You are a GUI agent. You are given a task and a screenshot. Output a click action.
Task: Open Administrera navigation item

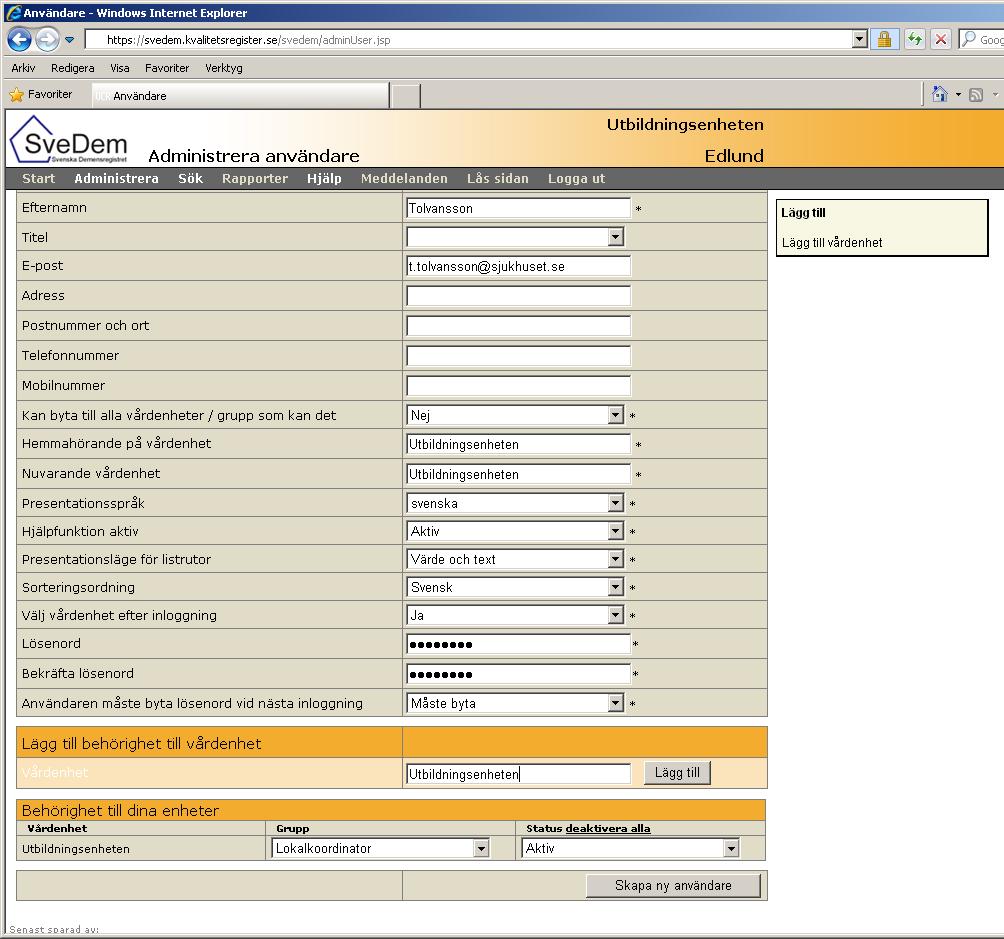[x=116, y=179]
